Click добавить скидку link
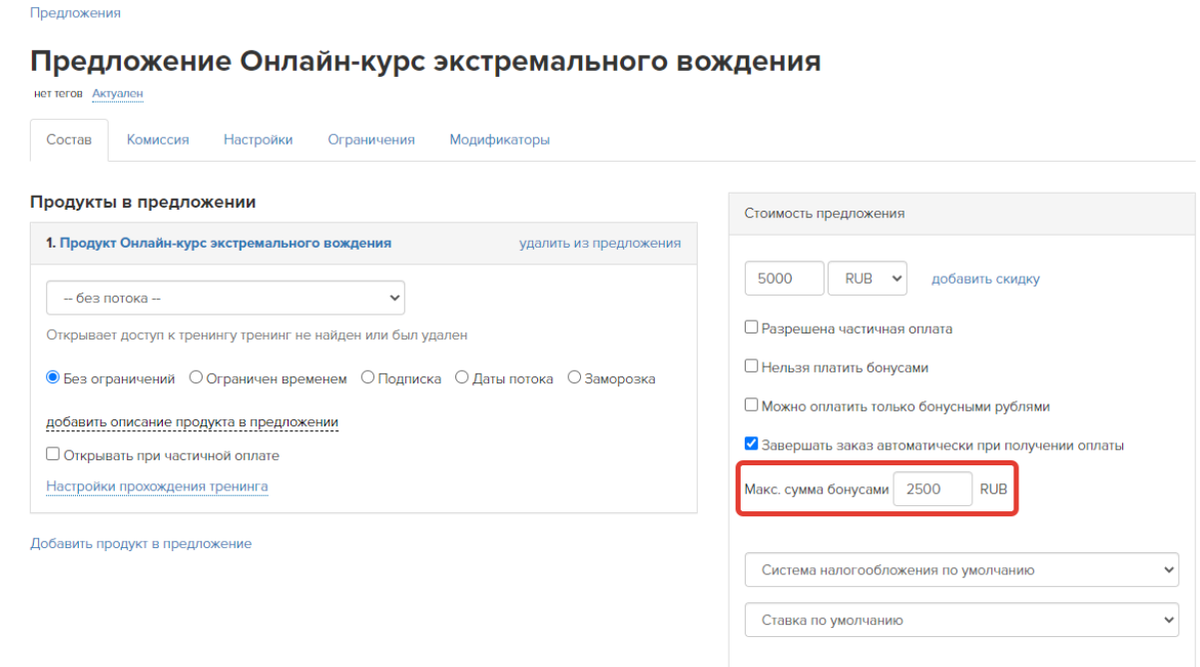This screenshot has height=667, width=1200. 985,279
